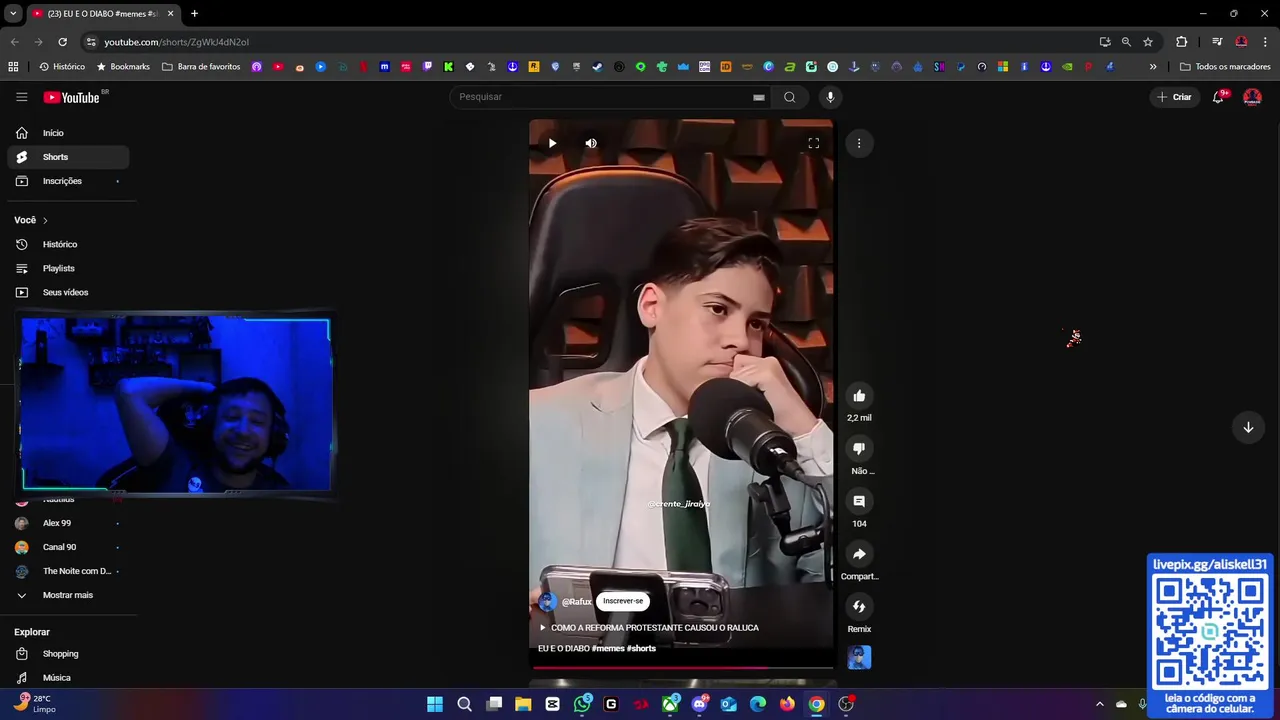
Task: Go to the next Short with down arrow
Action: point(1248,427)
